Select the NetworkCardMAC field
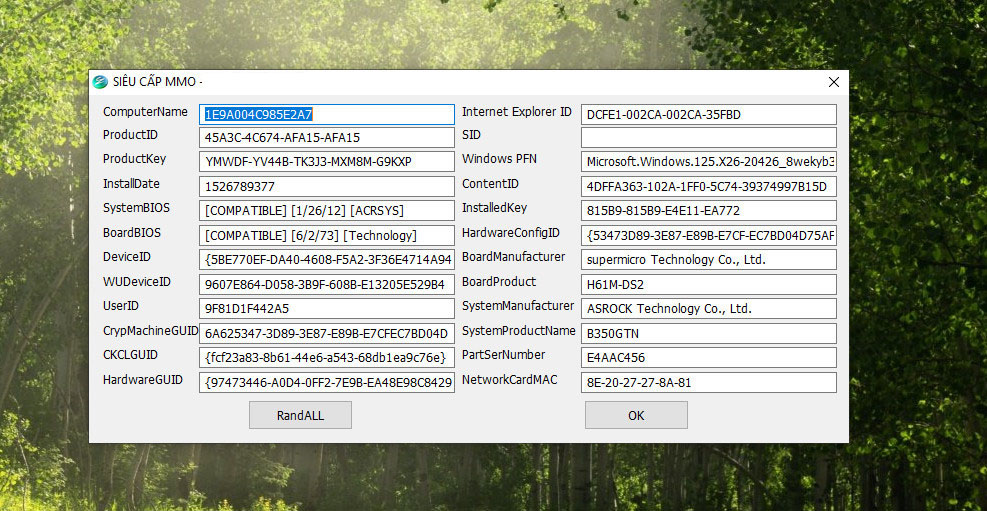 [709, 382]
